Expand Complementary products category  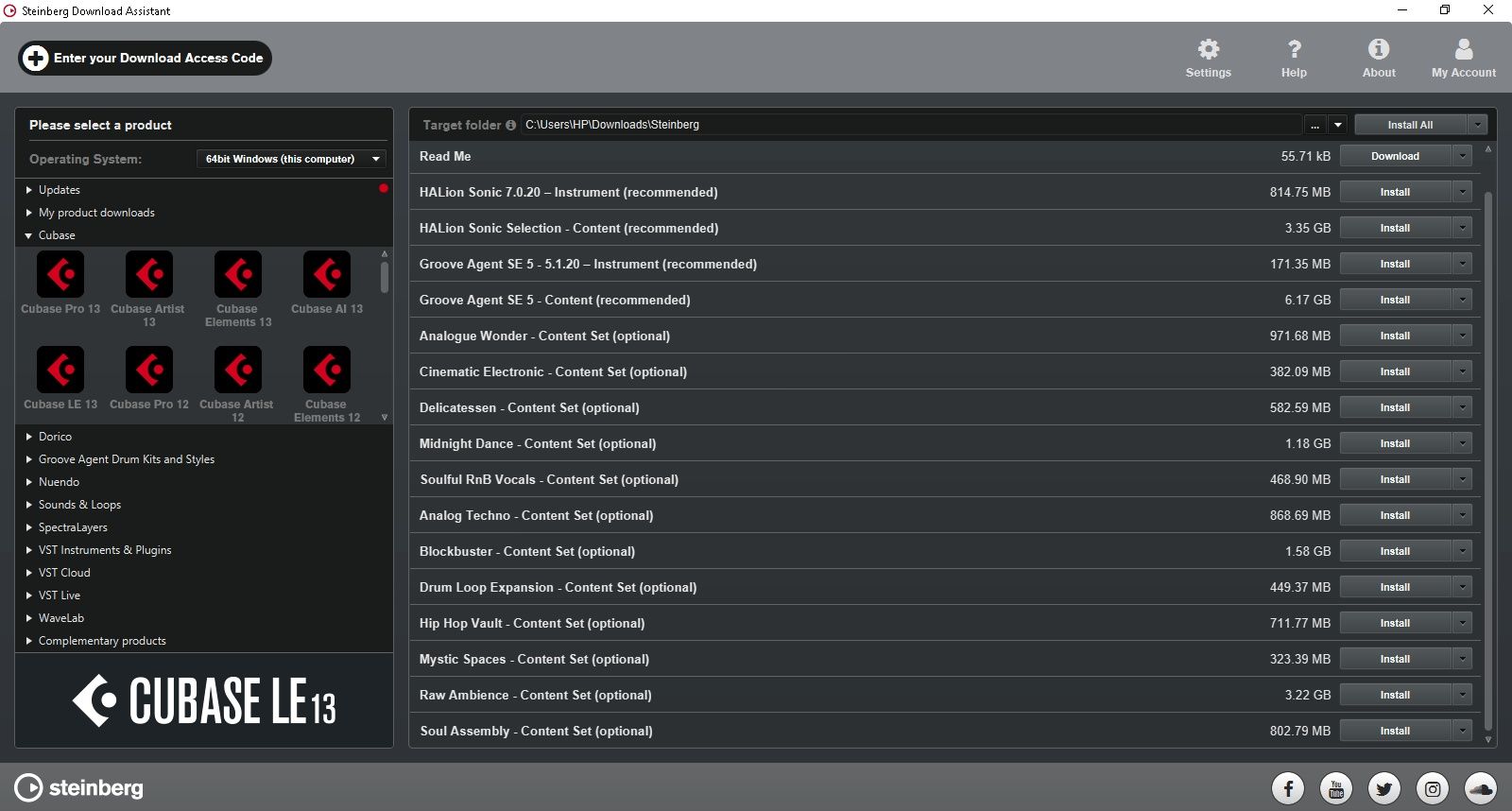28,641
